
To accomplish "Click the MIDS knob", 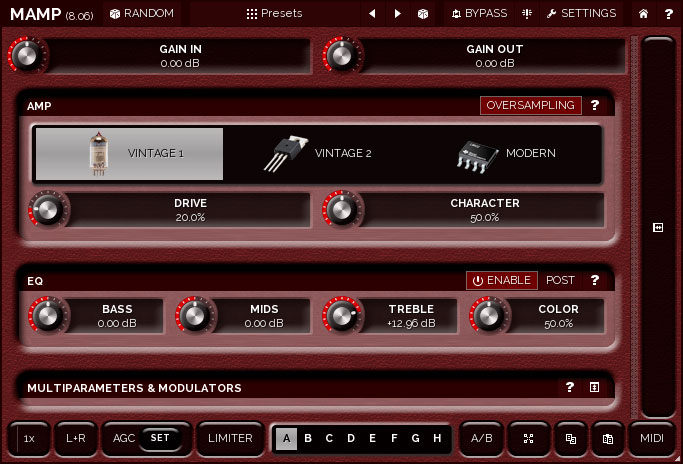I will pyautogui.click(x=195, y=316).
